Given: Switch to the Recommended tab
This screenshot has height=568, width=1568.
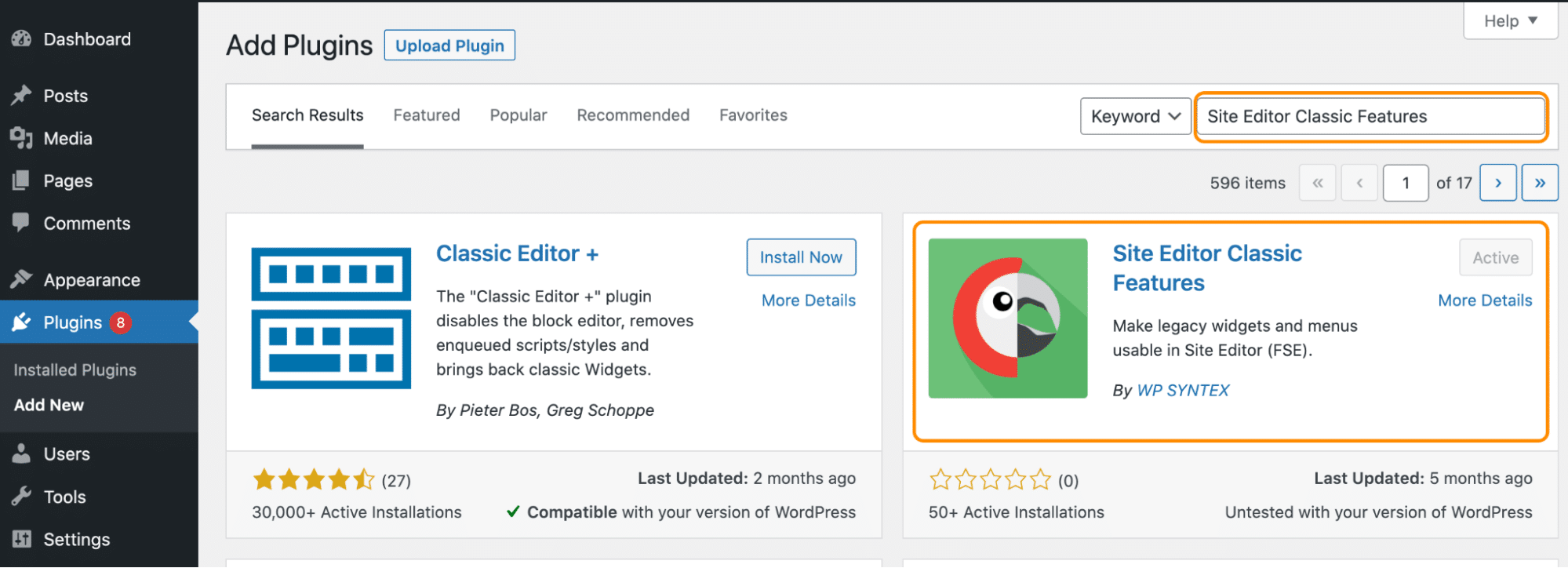Looking at the screenshot, I should (x=633, y=115).
